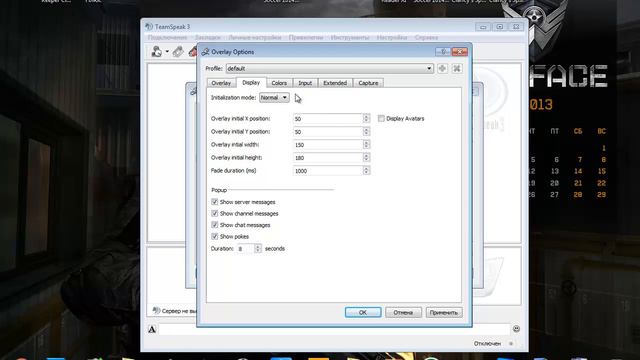Expand the Profile default dropdown
Image resolution: width=640 pixels, height=360 pixels.
tap(330, 69)
